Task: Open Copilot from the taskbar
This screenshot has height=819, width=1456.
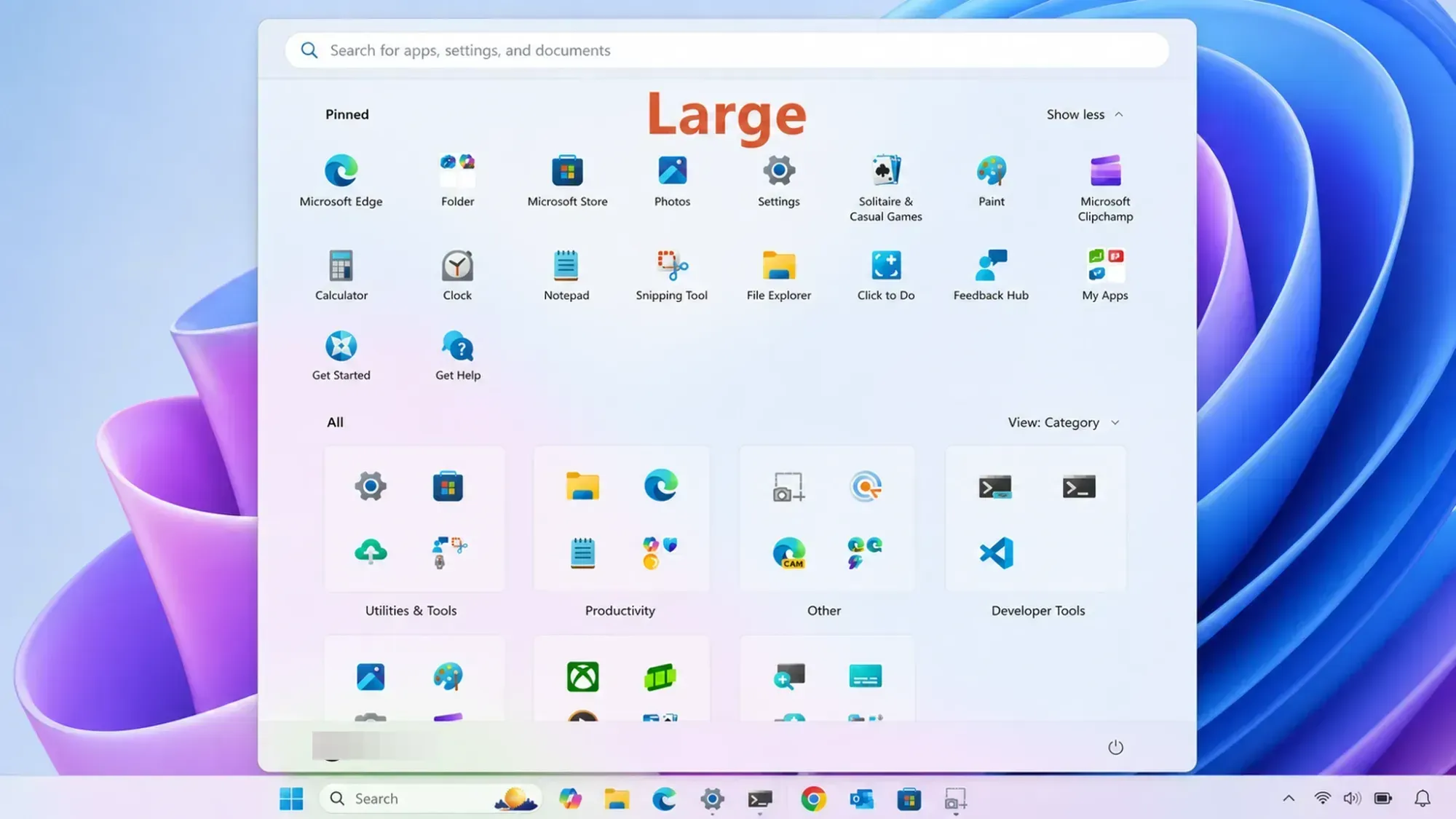Action: click(x=570, y=799)
